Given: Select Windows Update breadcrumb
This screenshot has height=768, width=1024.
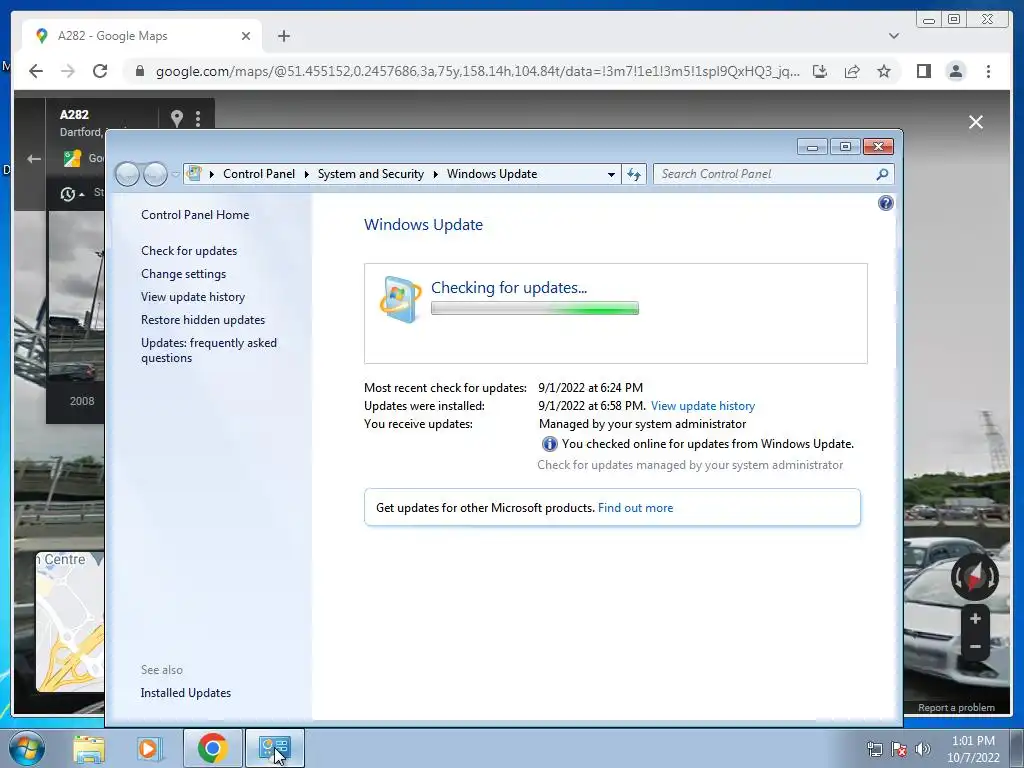Looking at the screenshot, I should [x=492, y=174].
